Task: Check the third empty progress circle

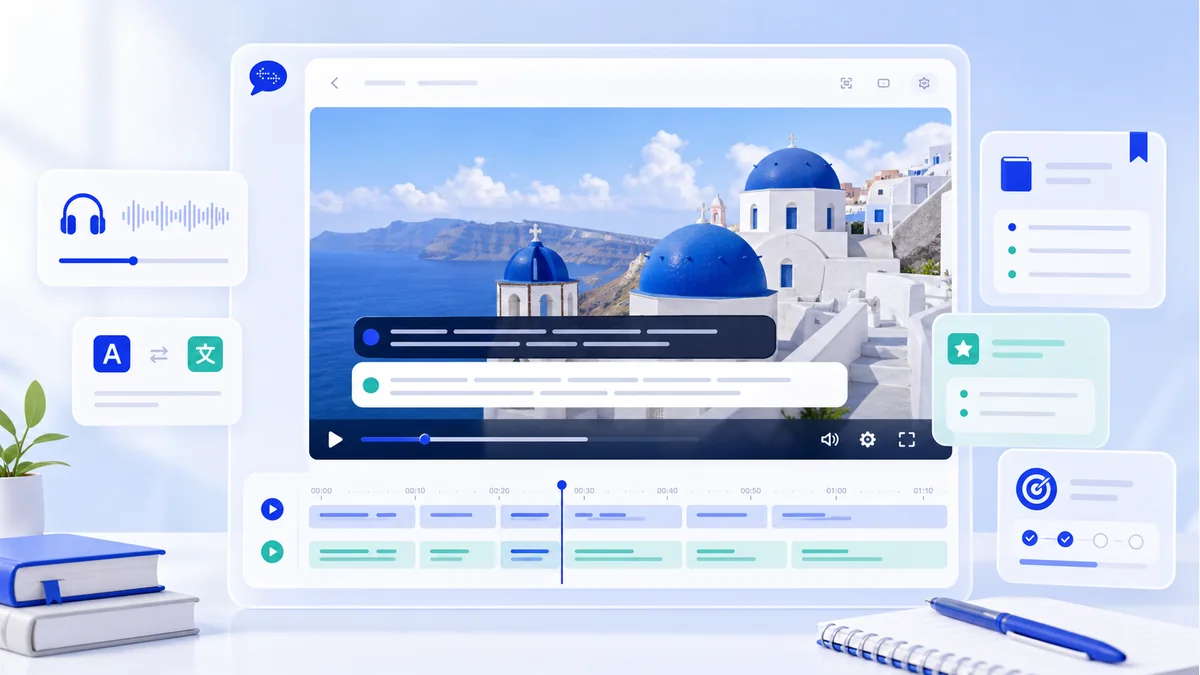Action: pyautogui.click(x=1100, y=540)
